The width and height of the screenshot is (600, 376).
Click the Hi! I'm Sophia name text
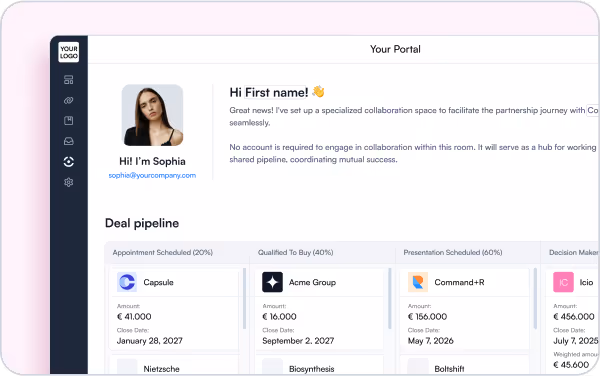point(152,161)
